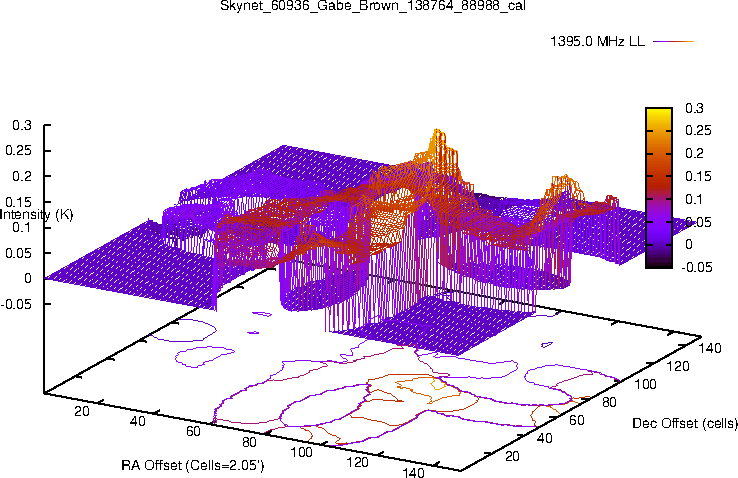Select the 40 tick on the Dec Offset axis
The height and width of the screenshot is (478, 738).
pyautogui.click(x=545, y=438)
